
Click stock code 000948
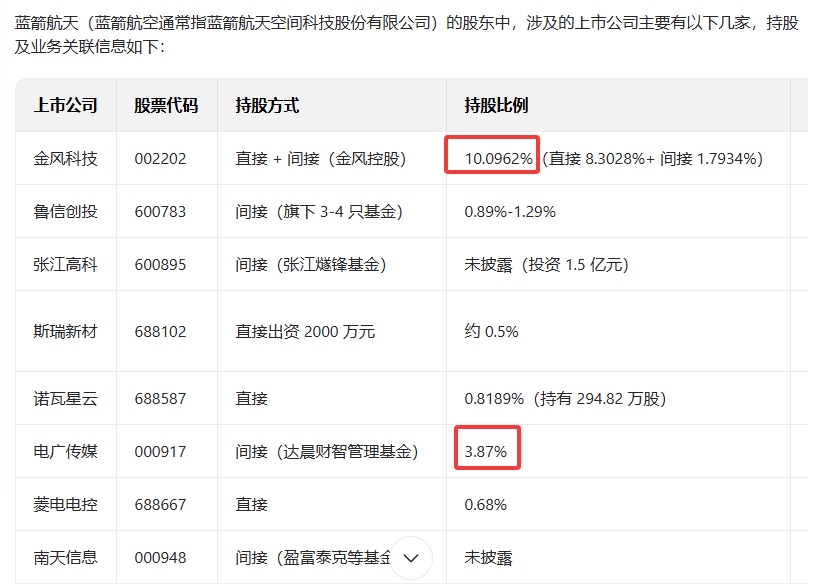[x=160, y=558]
